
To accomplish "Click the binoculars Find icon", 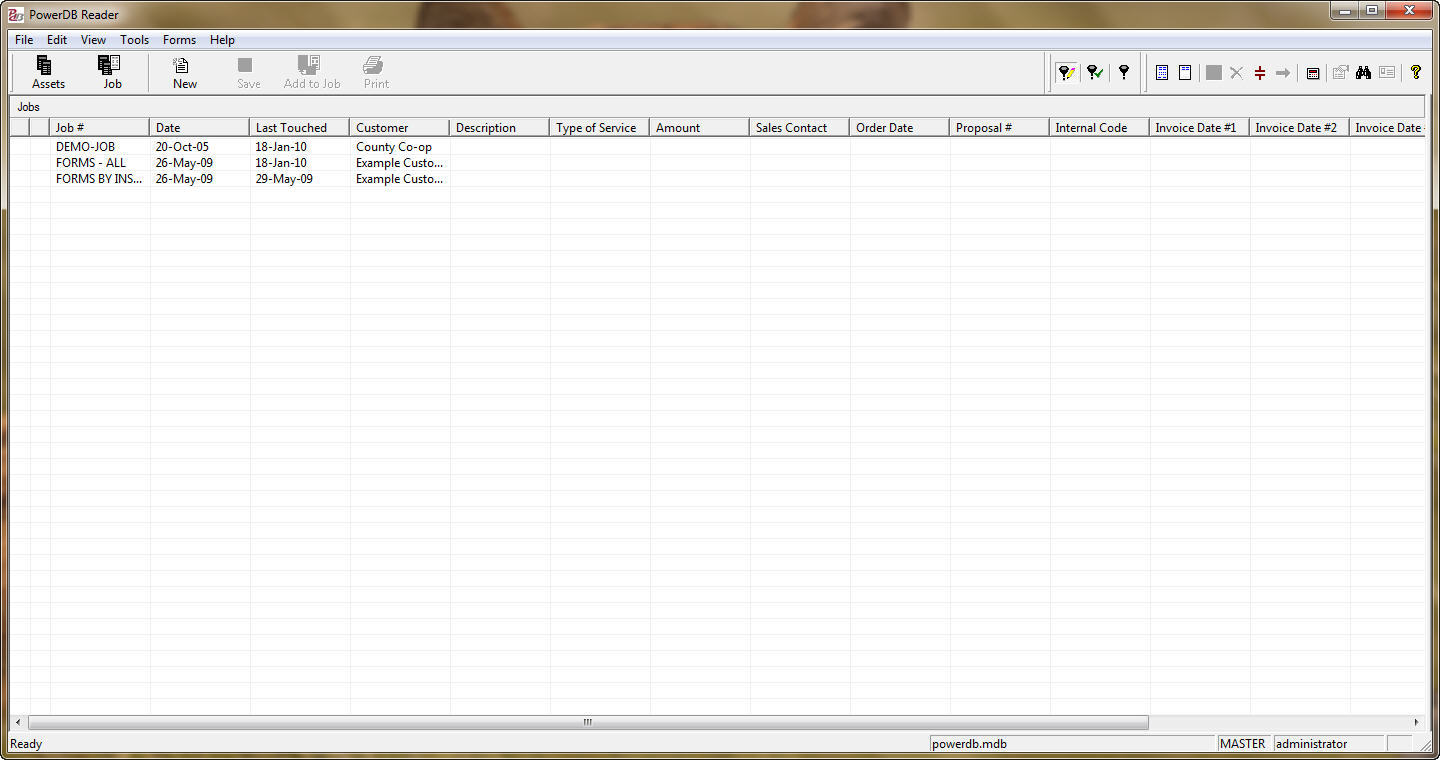I will click(x=1364, y=72).
